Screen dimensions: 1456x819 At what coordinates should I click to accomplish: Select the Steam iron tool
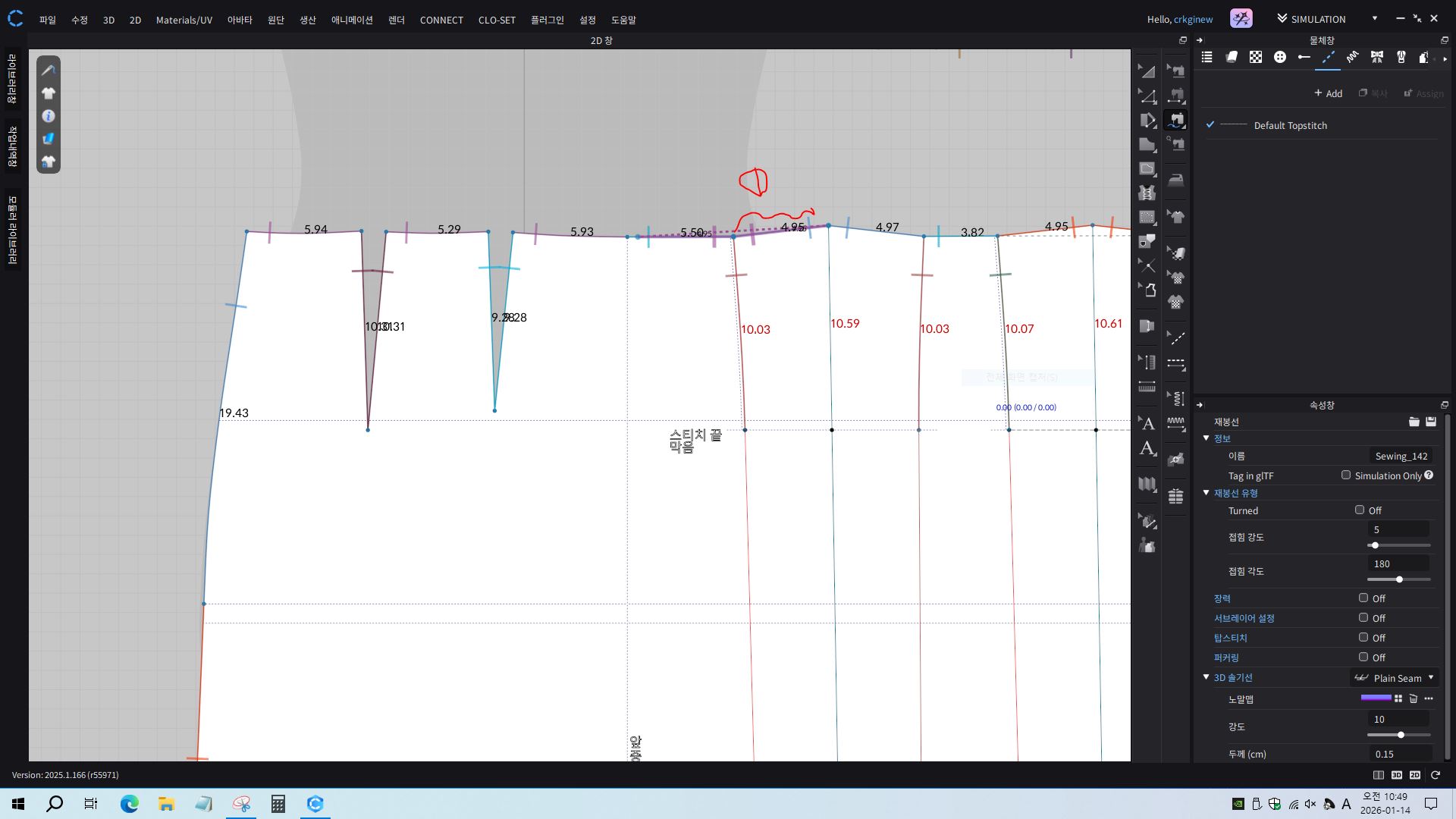1175,180
